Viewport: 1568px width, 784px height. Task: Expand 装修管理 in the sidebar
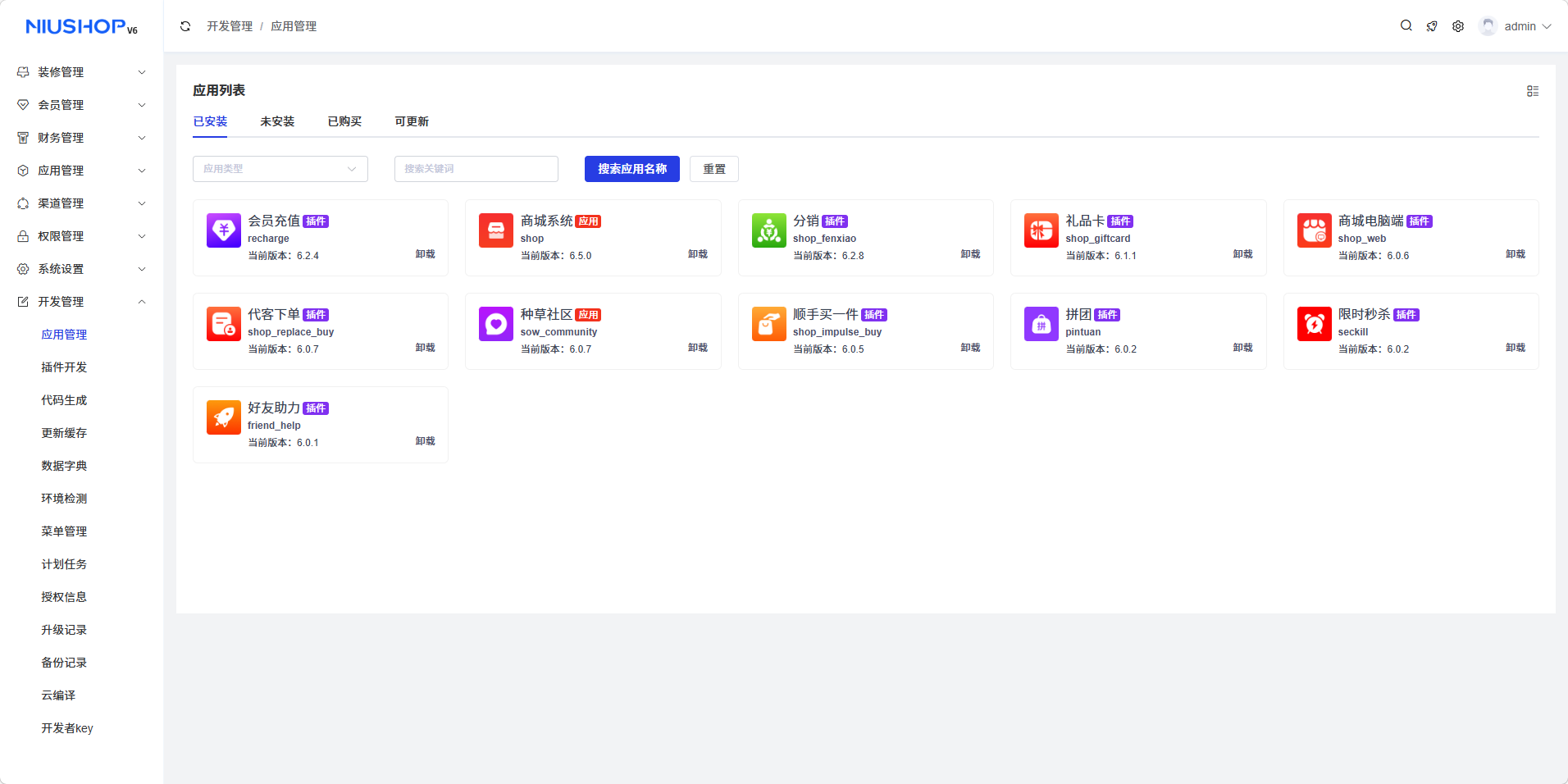coord(81,72)
